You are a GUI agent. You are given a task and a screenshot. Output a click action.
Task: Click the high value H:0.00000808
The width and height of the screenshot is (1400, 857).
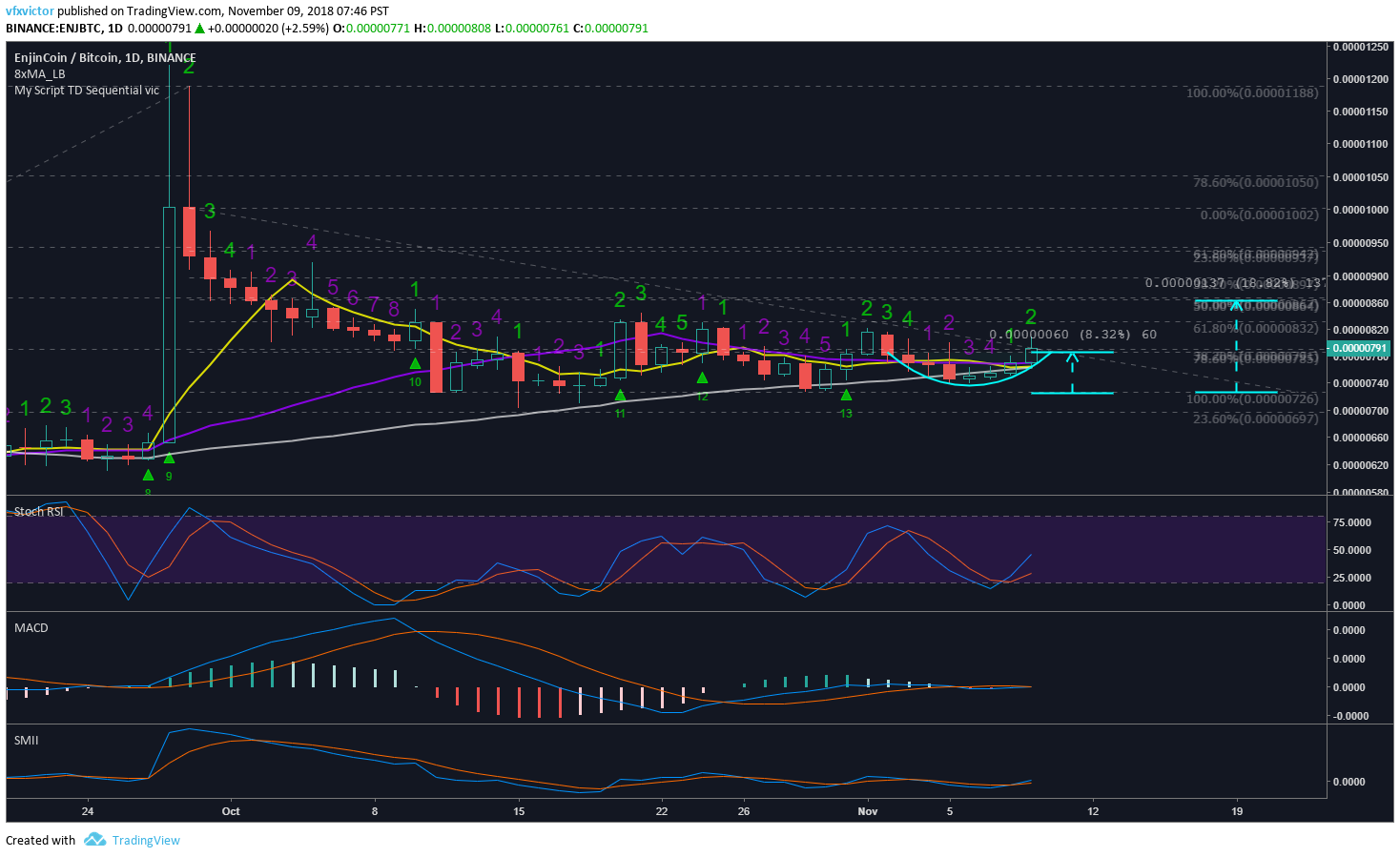pos(452,29)
